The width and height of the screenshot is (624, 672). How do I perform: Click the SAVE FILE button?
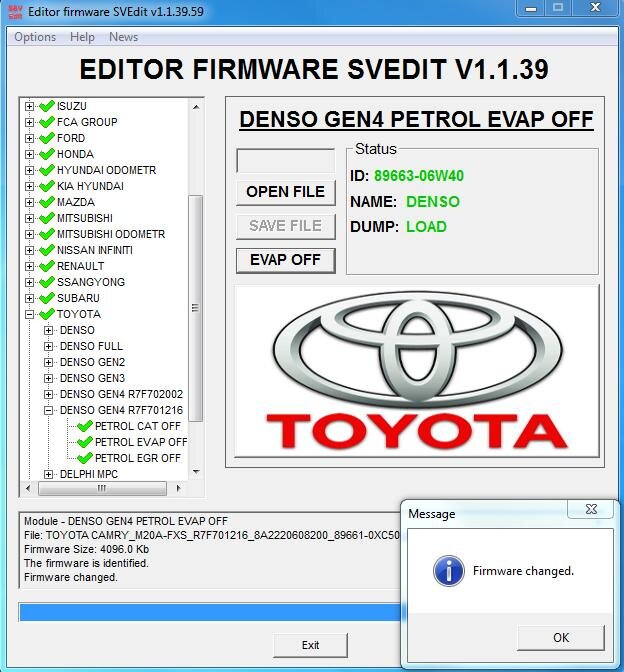coord(285,226)
